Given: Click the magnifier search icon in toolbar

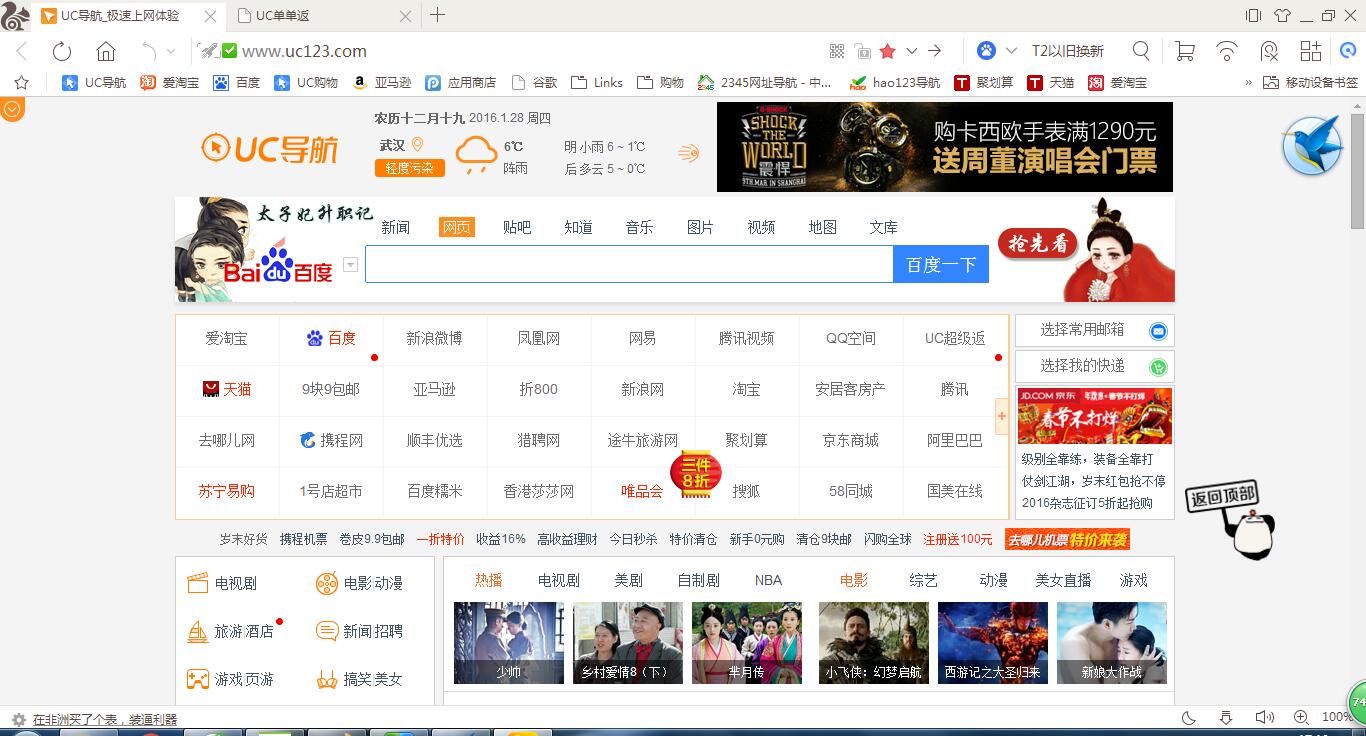Looking at the screenshot, I should coord(1141,51).
